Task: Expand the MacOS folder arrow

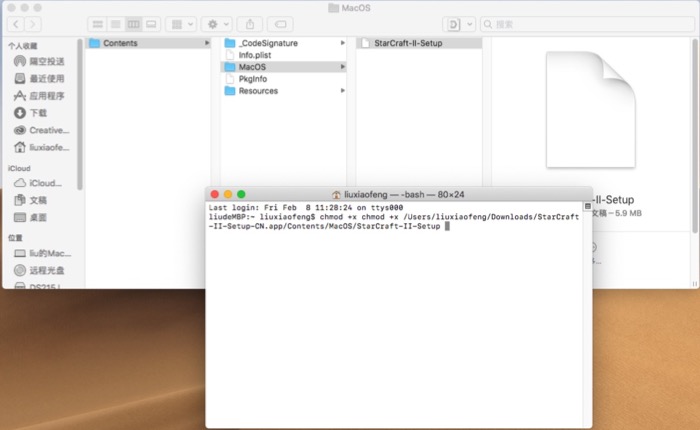Action: [343, 67]
